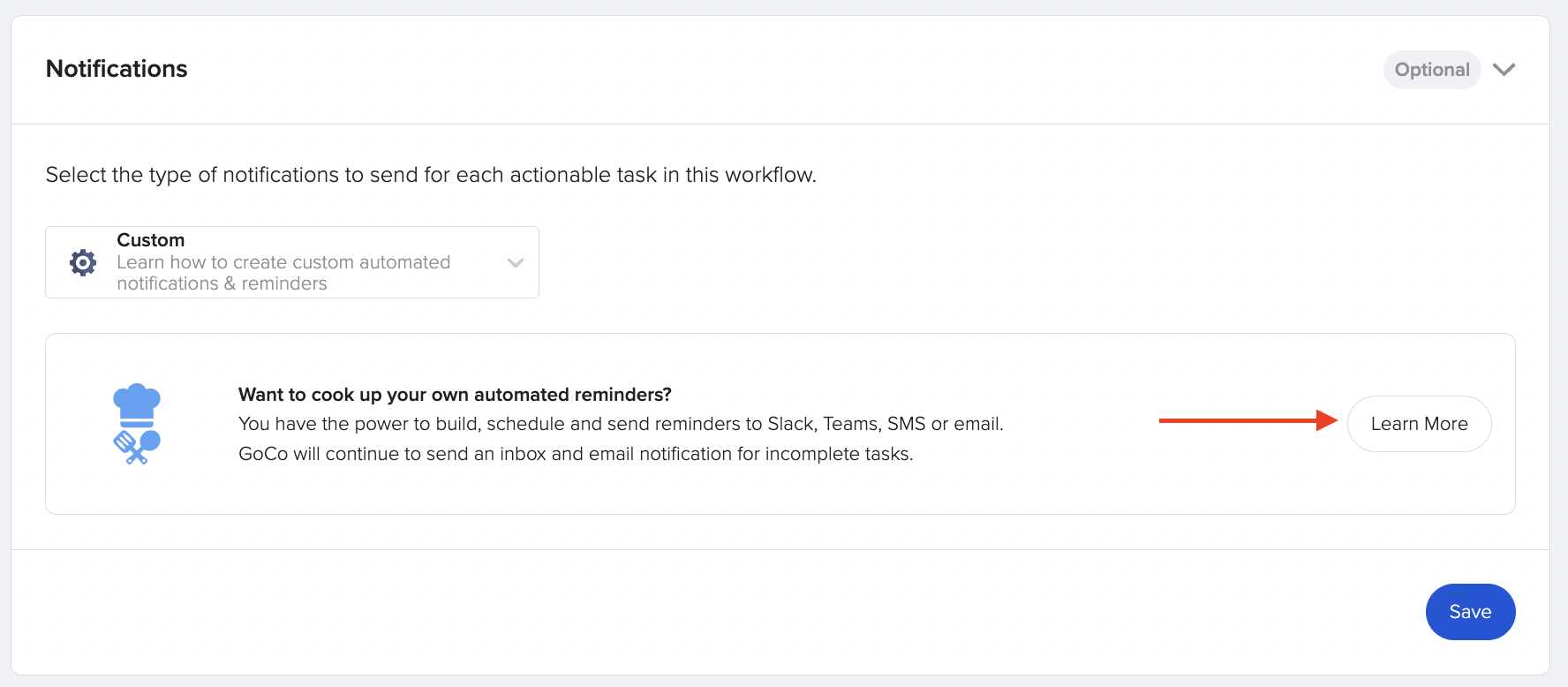The image size is (1568, 687).
Task: Click the workflow notification instruction text
Action: click(x=432, y=174)
